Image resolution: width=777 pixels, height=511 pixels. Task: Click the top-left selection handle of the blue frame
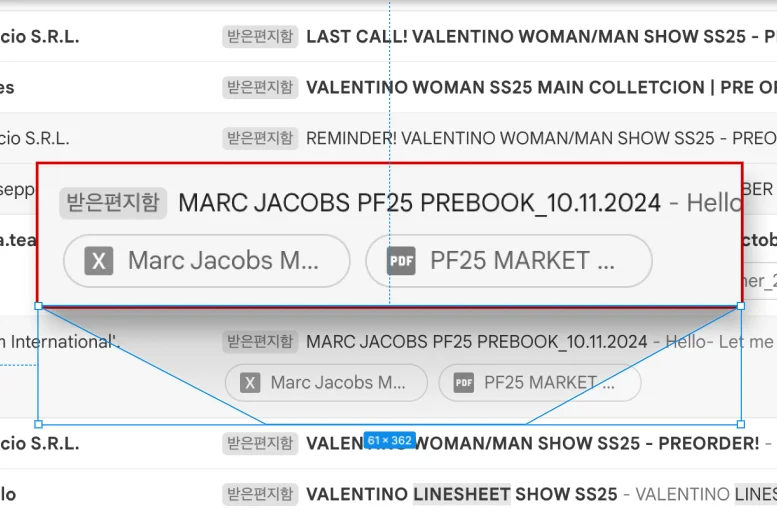coord(38,306)
